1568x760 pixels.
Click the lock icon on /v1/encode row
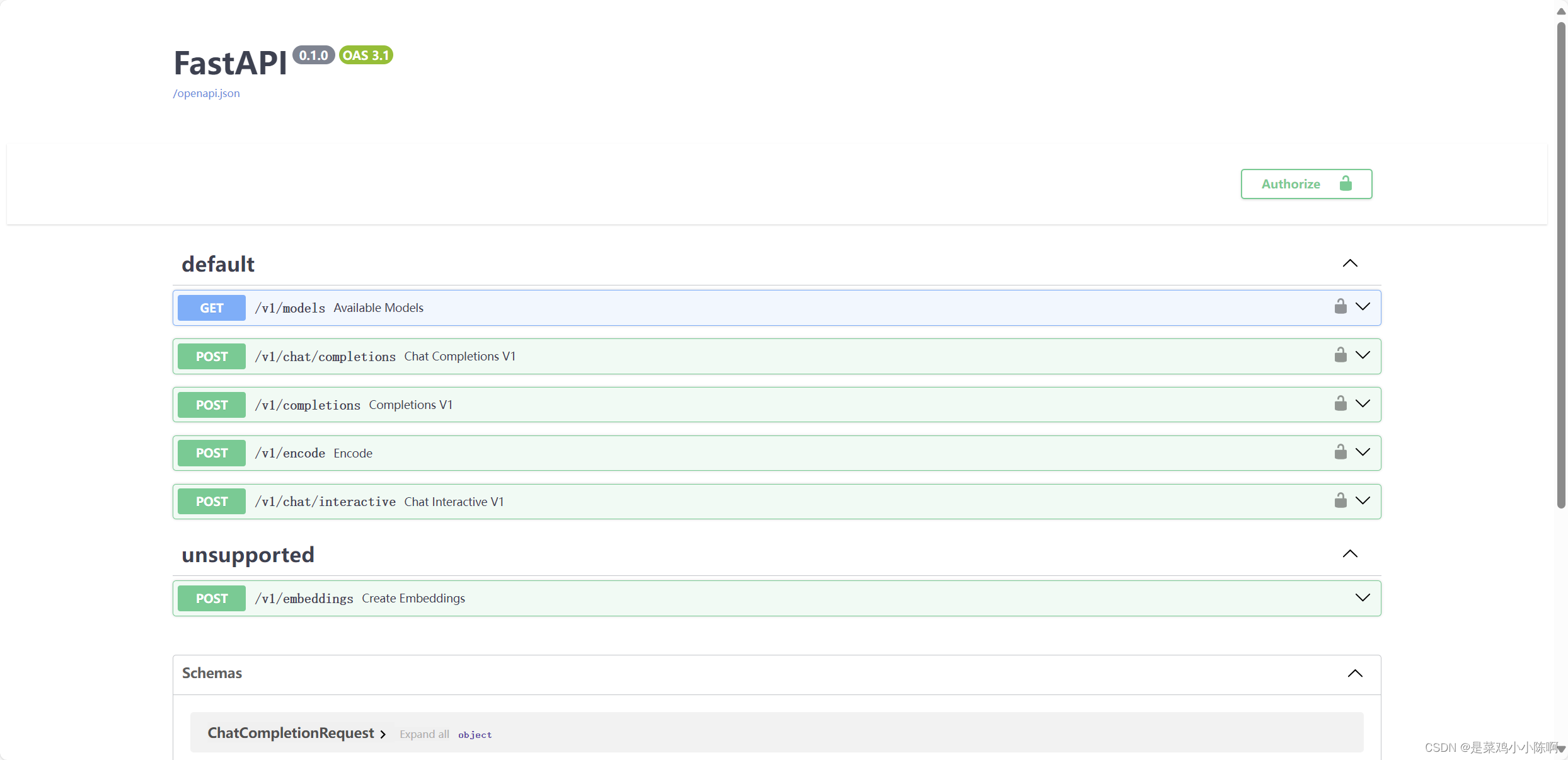(x=1340, y=452)
